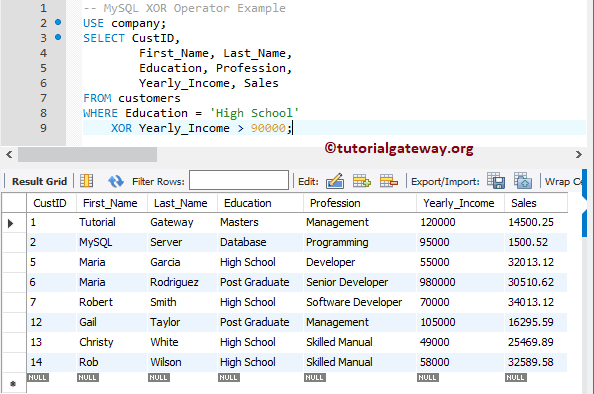Select the '55000' yearly income cell
Screen dimensions: 594x394
pos(460,263)
